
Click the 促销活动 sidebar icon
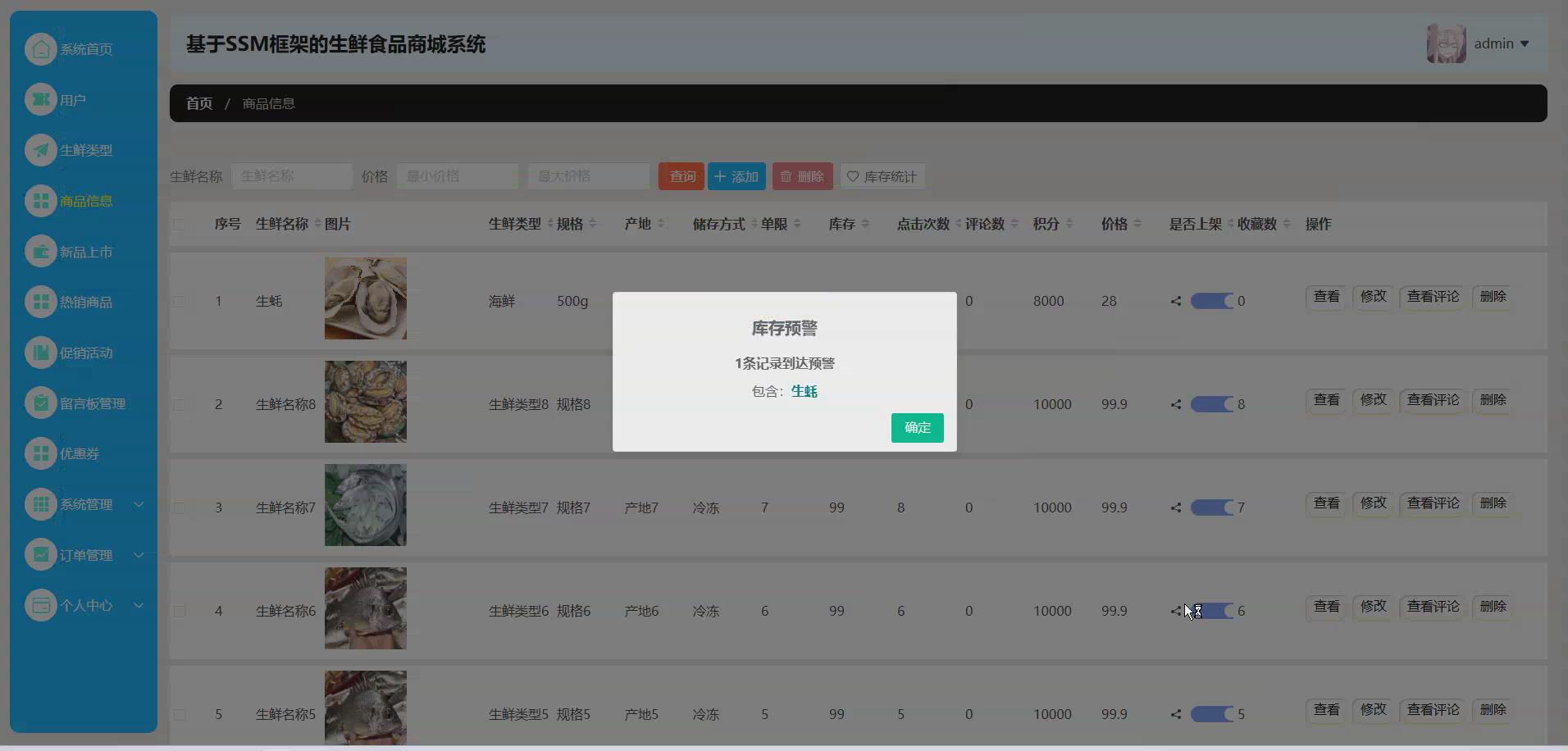[40, 353]
